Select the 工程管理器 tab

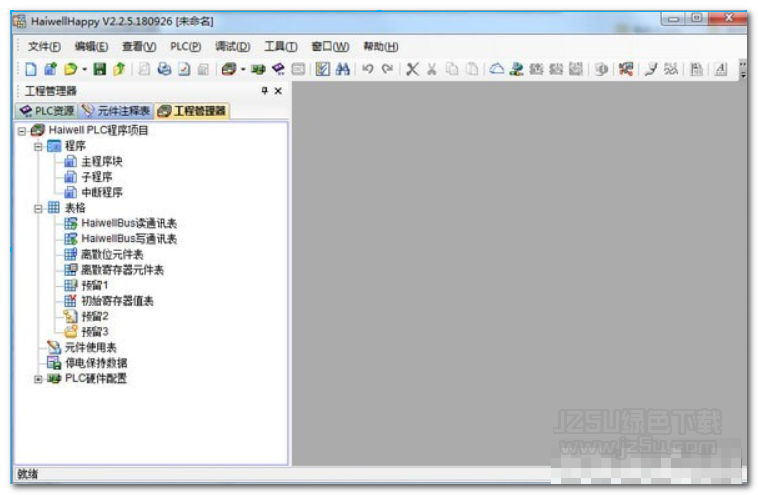click(192, 111)
